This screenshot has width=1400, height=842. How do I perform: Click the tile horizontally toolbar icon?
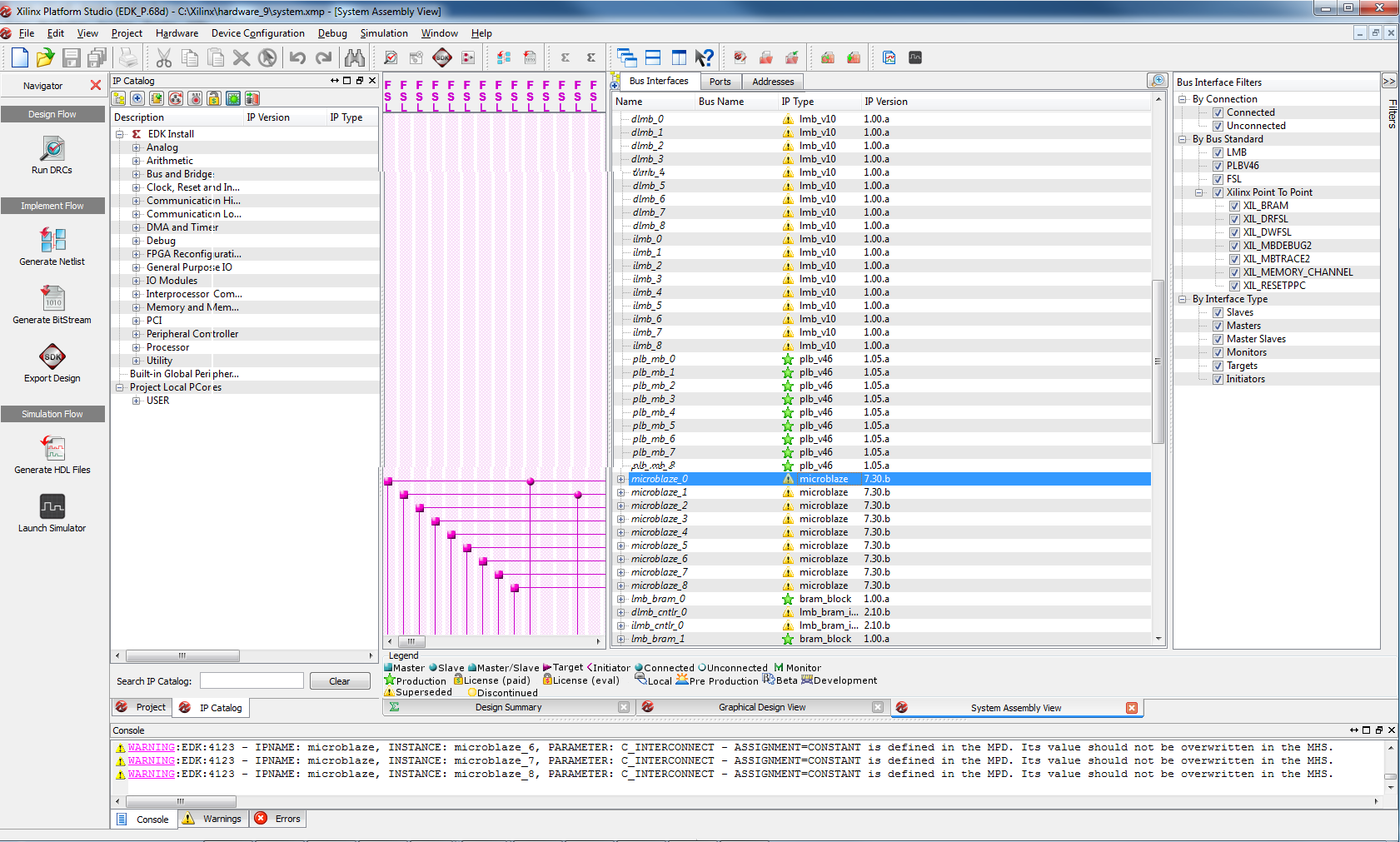tap(653, 57)
